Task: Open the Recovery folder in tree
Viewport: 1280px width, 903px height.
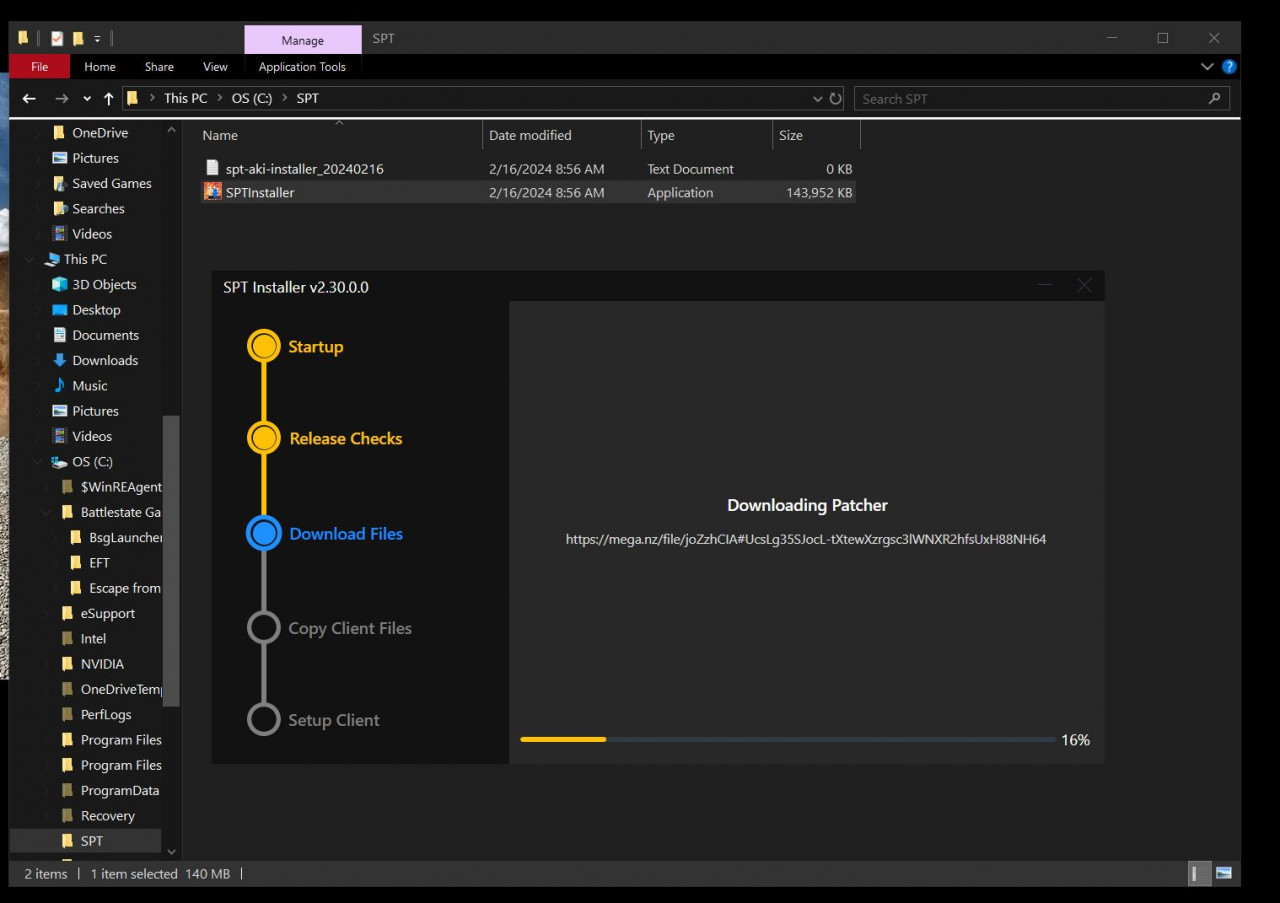Action: 107,816
